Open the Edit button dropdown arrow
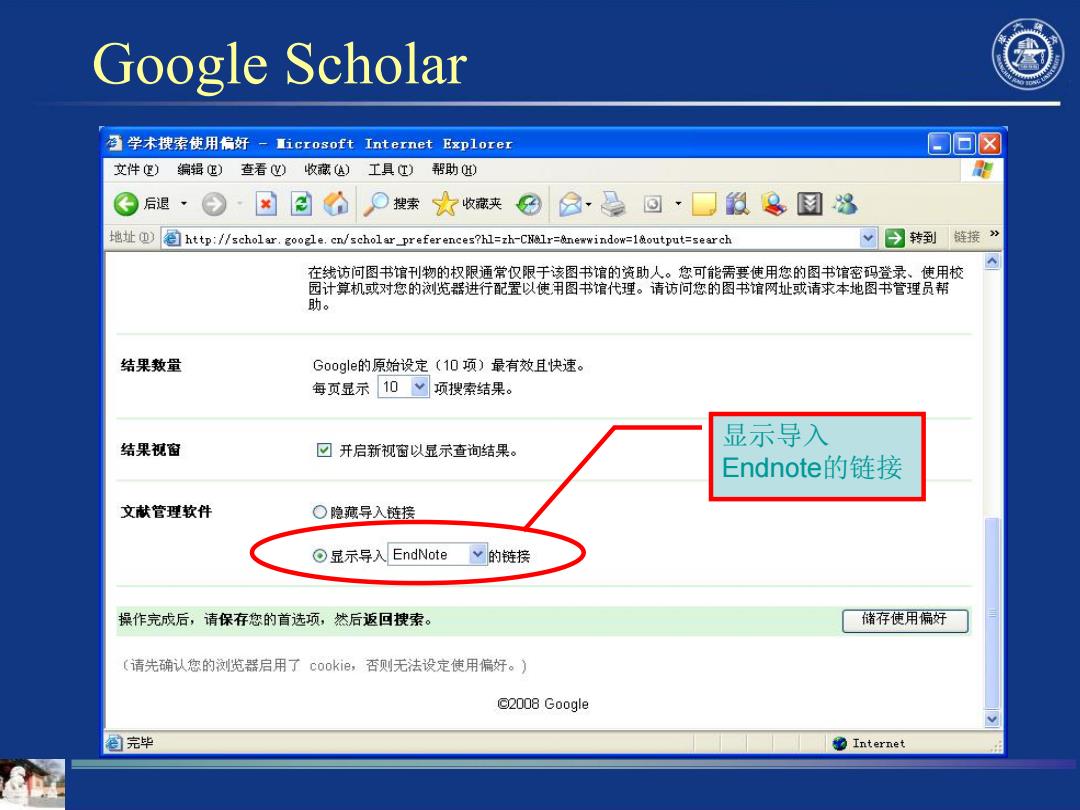 [x=678, y=204]
